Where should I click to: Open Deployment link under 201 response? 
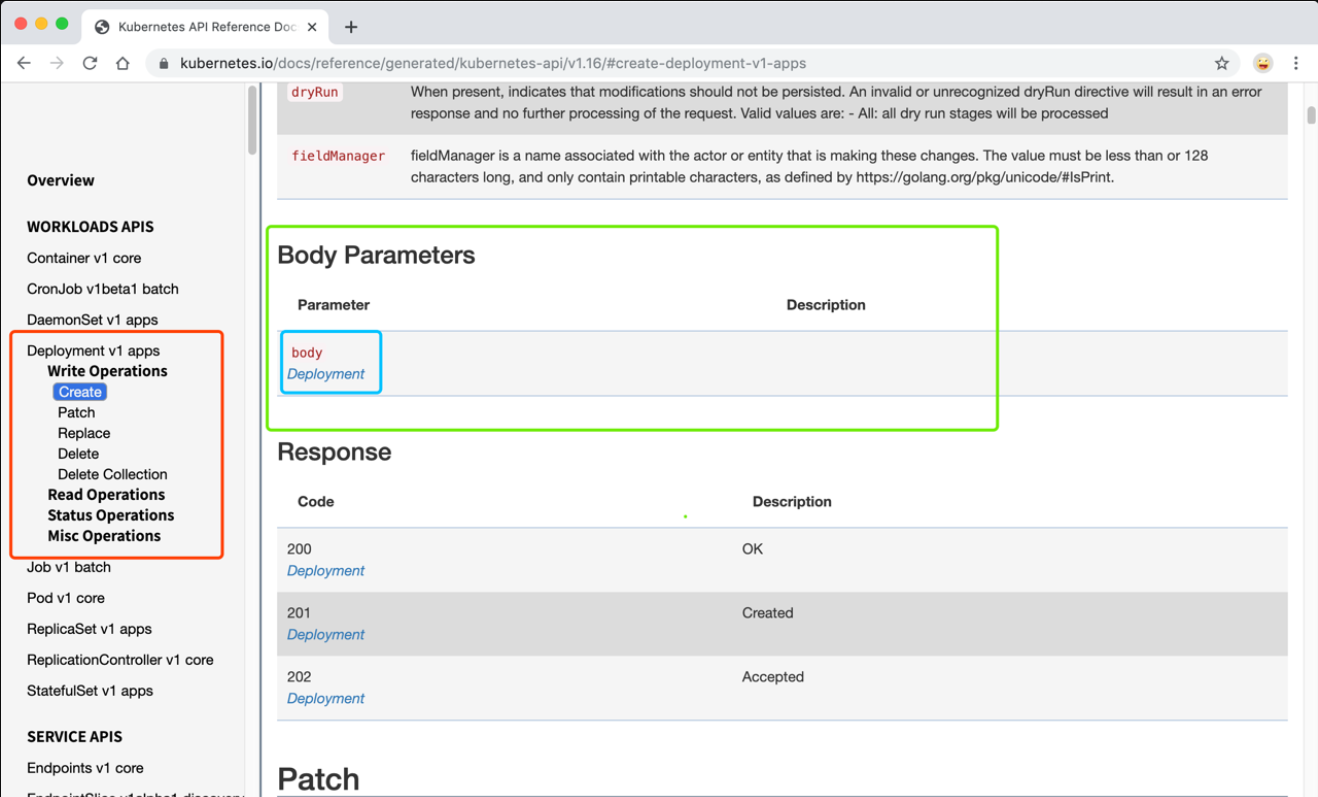(x=326, y=635)
